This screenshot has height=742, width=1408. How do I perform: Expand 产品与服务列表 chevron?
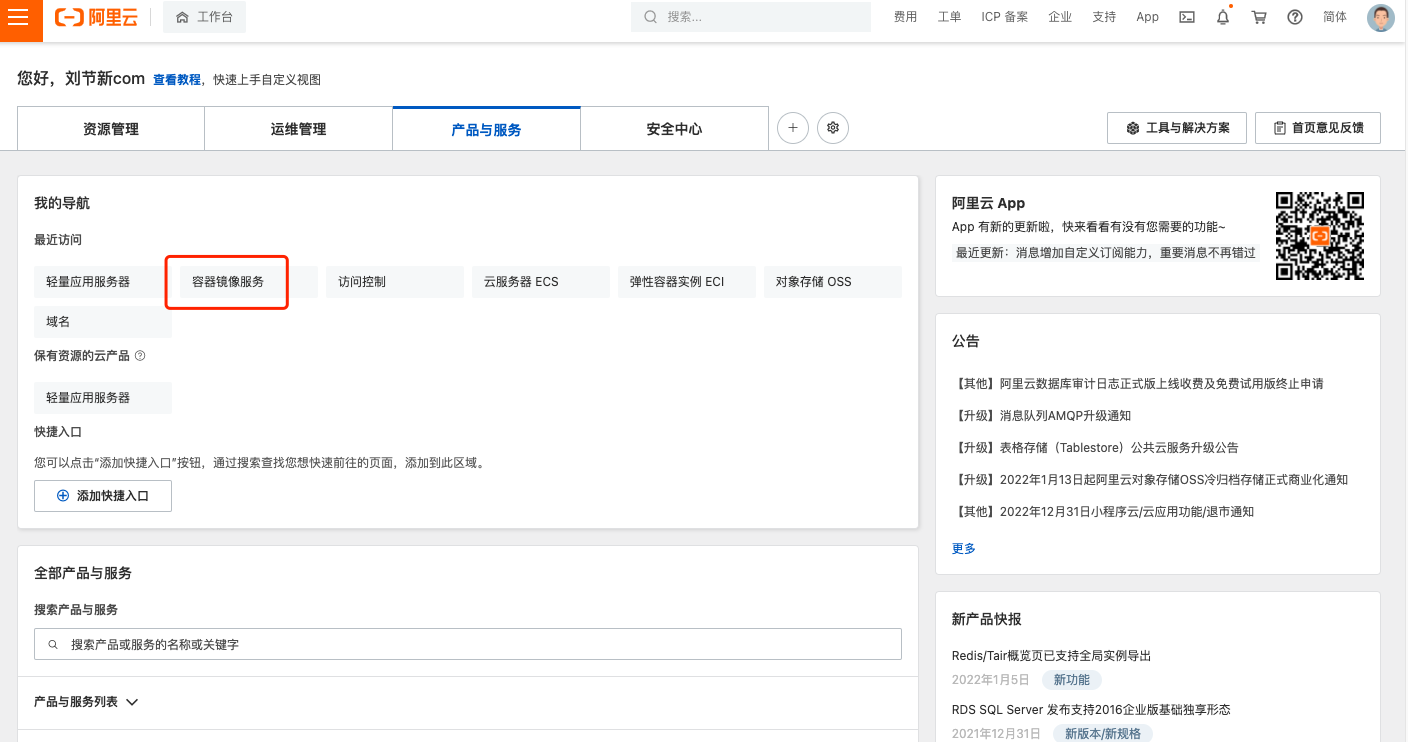click(132, 702)
